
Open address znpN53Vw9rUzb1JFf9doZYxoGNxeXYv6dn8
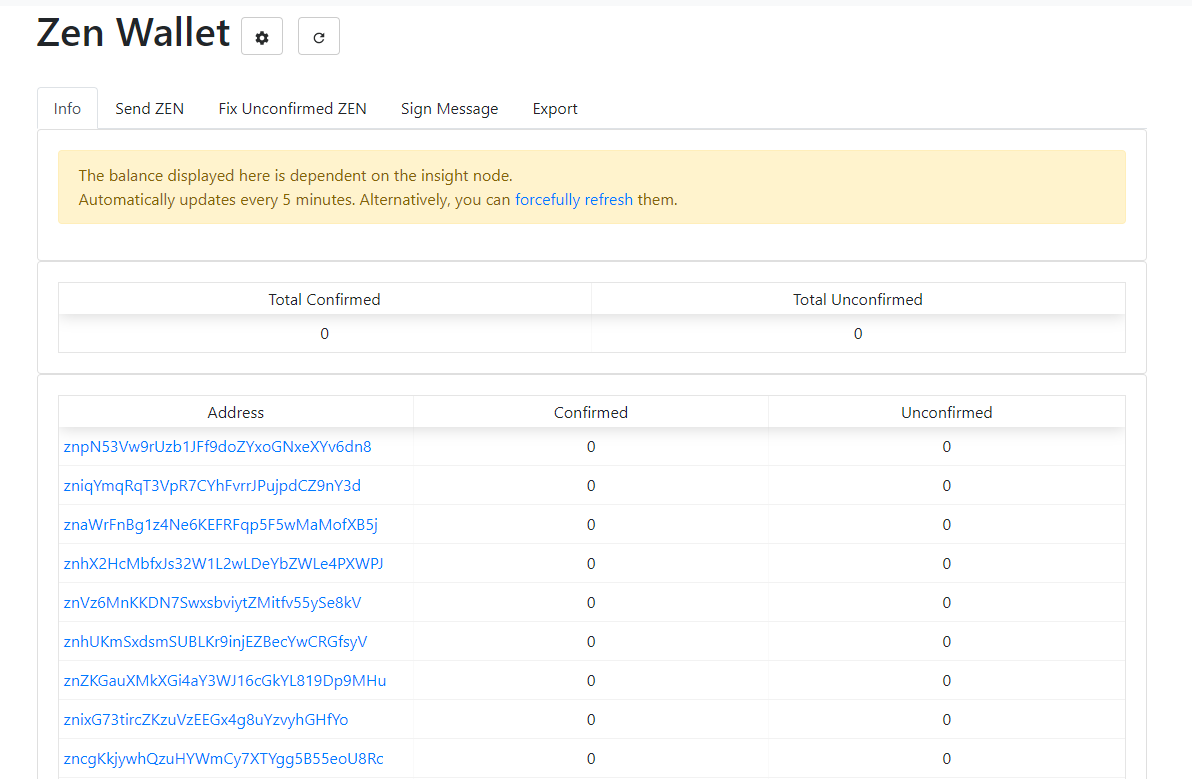(217, 447)
